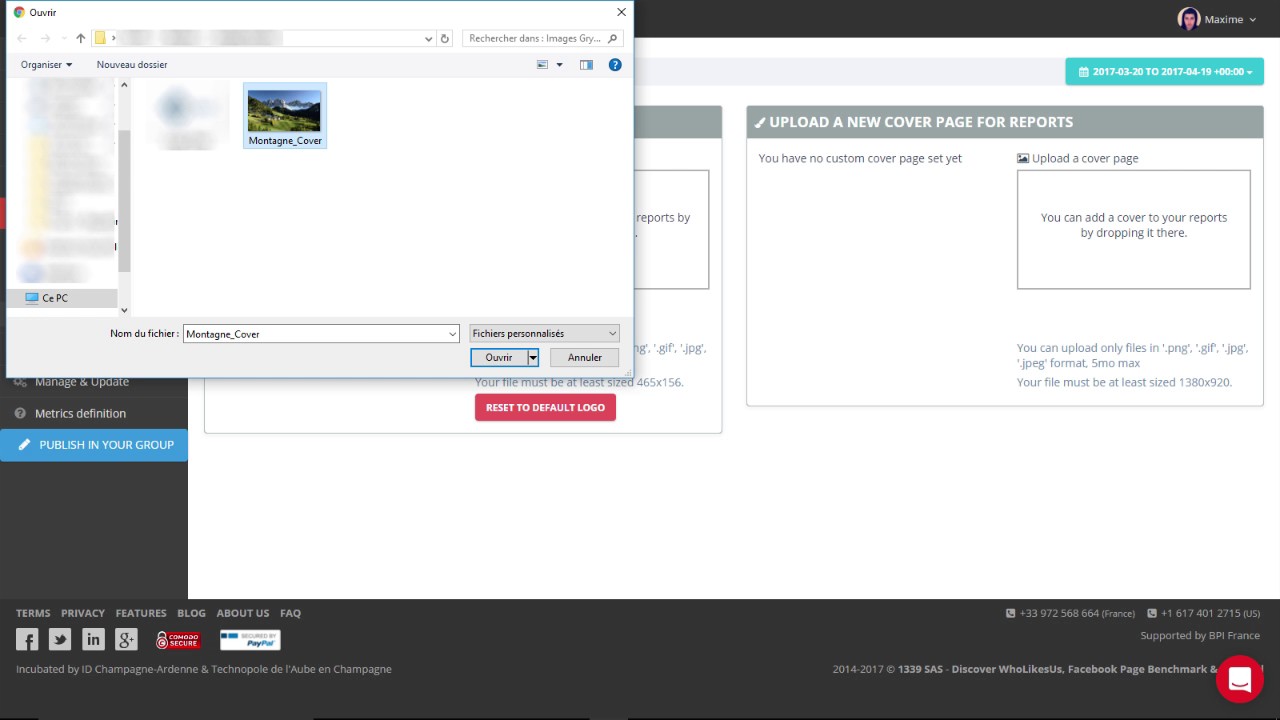Click the cover page drop zone
1280x720 pixels.
[1134, 229]
